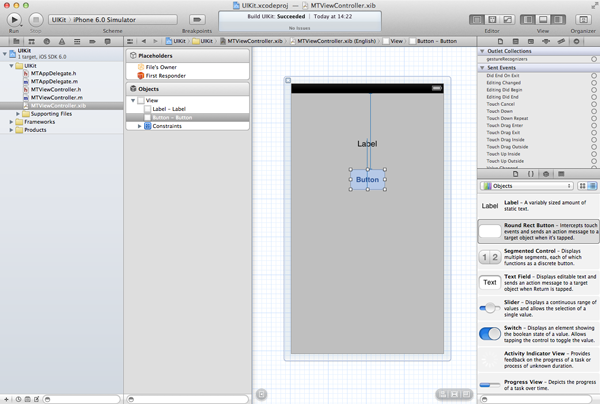Image resolution: width=600 pixels, height=404 pixels.
Task: Toggle the document outline button on canvas
Action: [262, 394]
